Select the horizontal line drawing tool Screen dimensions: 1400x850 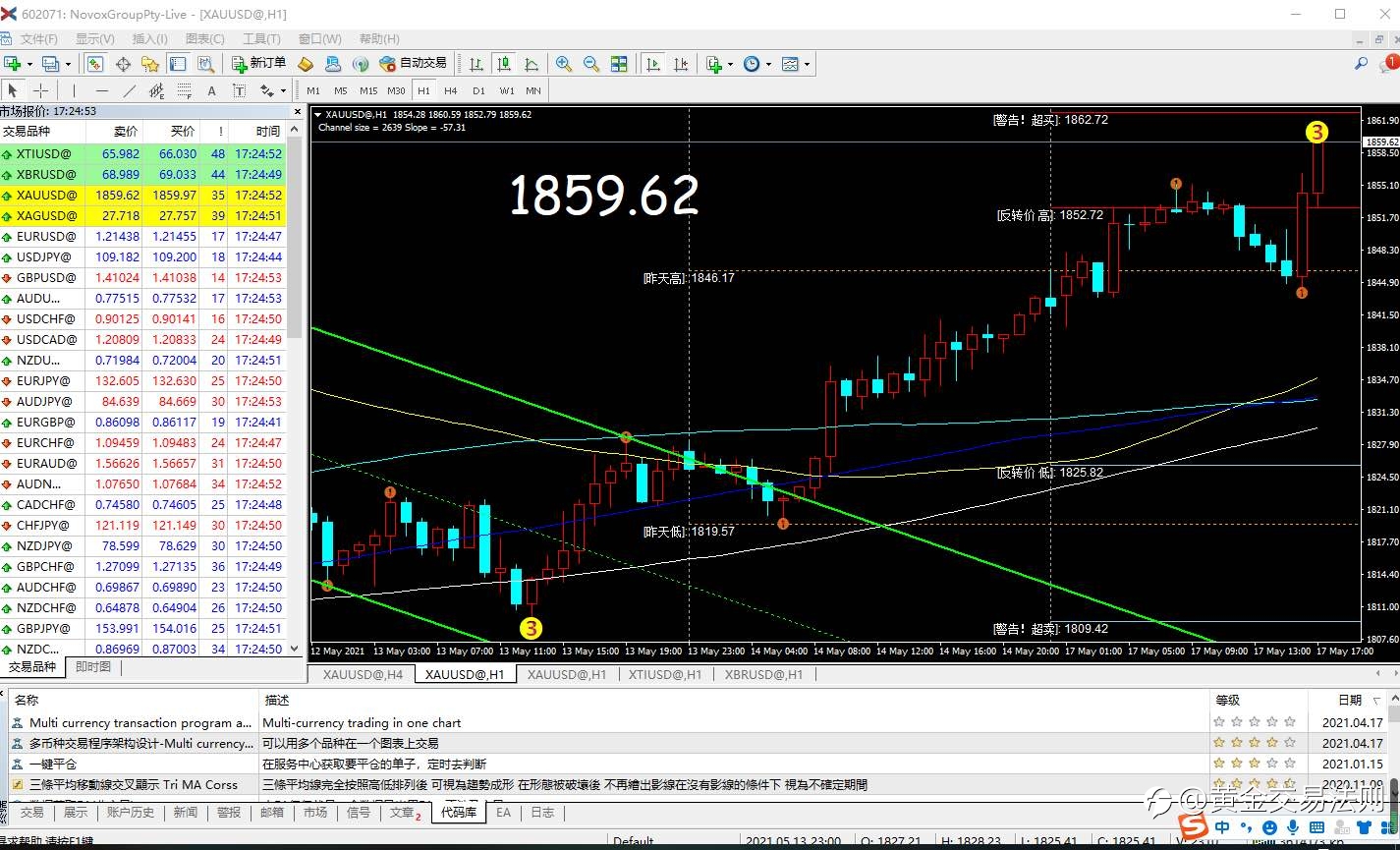(101, 90)
